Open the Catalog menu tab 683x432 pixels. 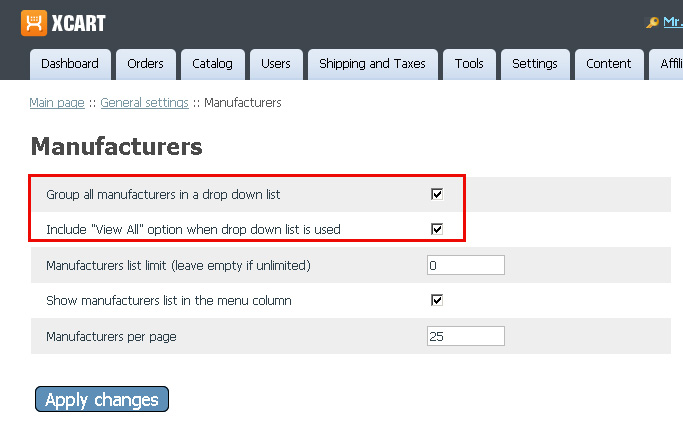(x=212, y=64)
